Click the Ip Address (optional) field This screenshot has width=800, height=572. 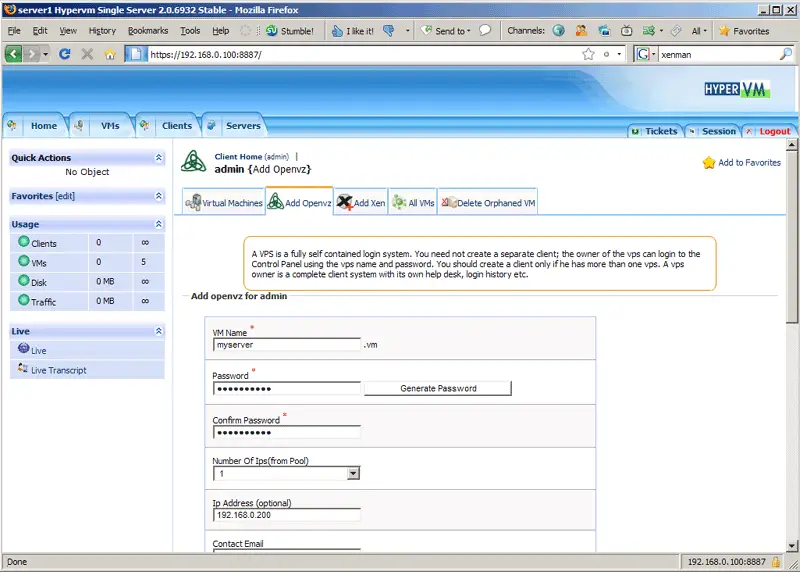click(x=287, y=515)
